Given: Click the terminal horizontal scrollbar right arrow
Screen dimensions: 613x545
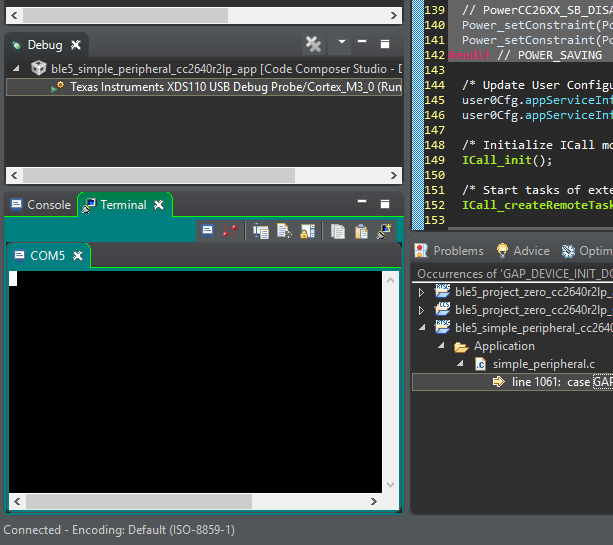Looking at the screenshot, I should click(x=374, y=501).
